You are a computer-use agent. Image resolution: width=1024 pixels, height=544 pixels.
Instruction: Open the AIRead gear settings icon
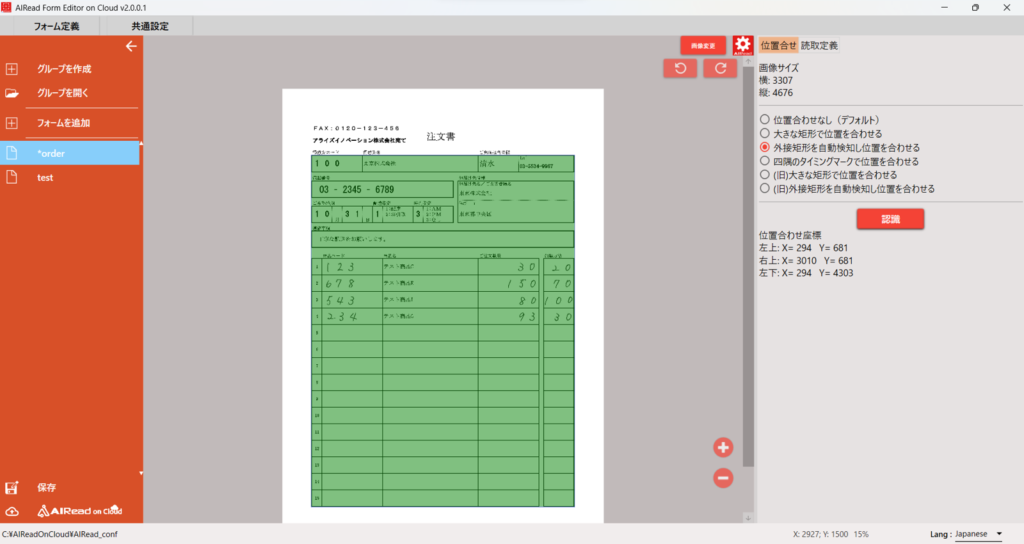coord(742,45)
